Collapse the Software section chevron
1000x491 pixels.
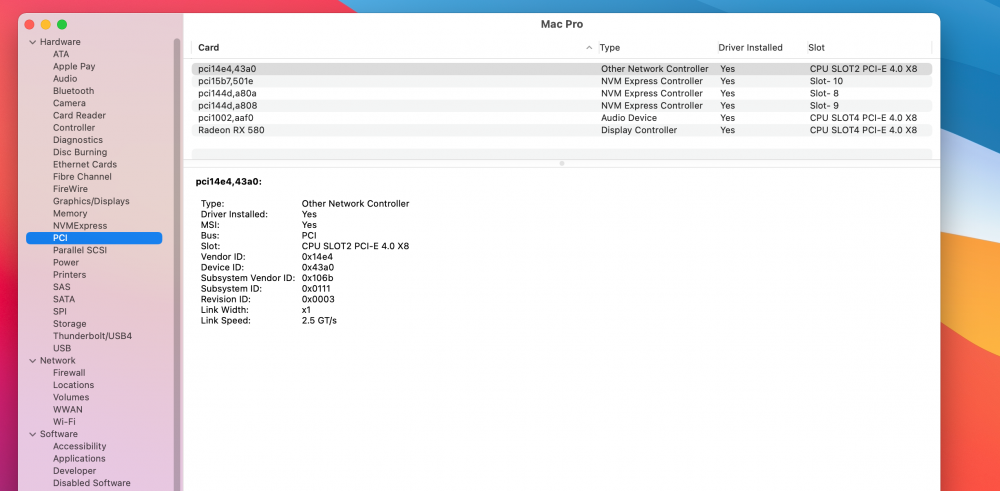click(33, 434)
